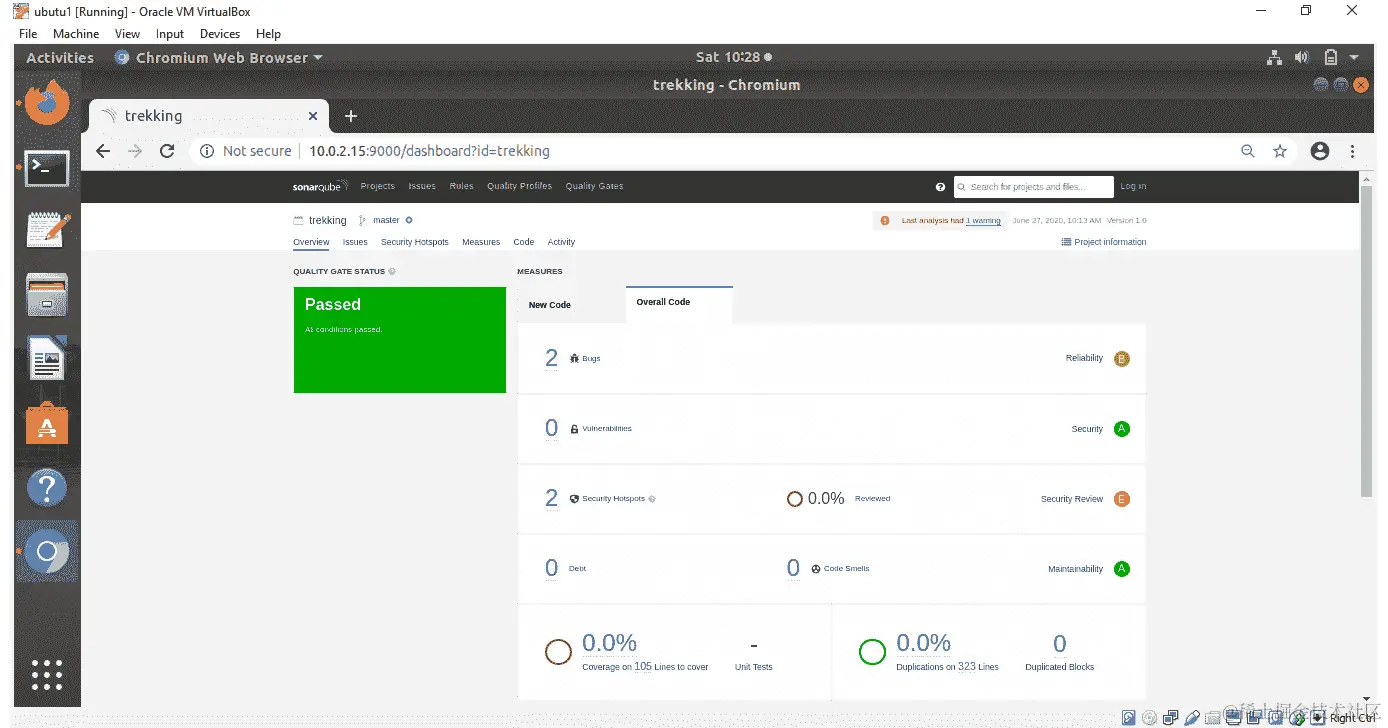Expand the system status menu chevron top-right
Viewport: 1388px width, 728px height.
[x=1354, y=57]
